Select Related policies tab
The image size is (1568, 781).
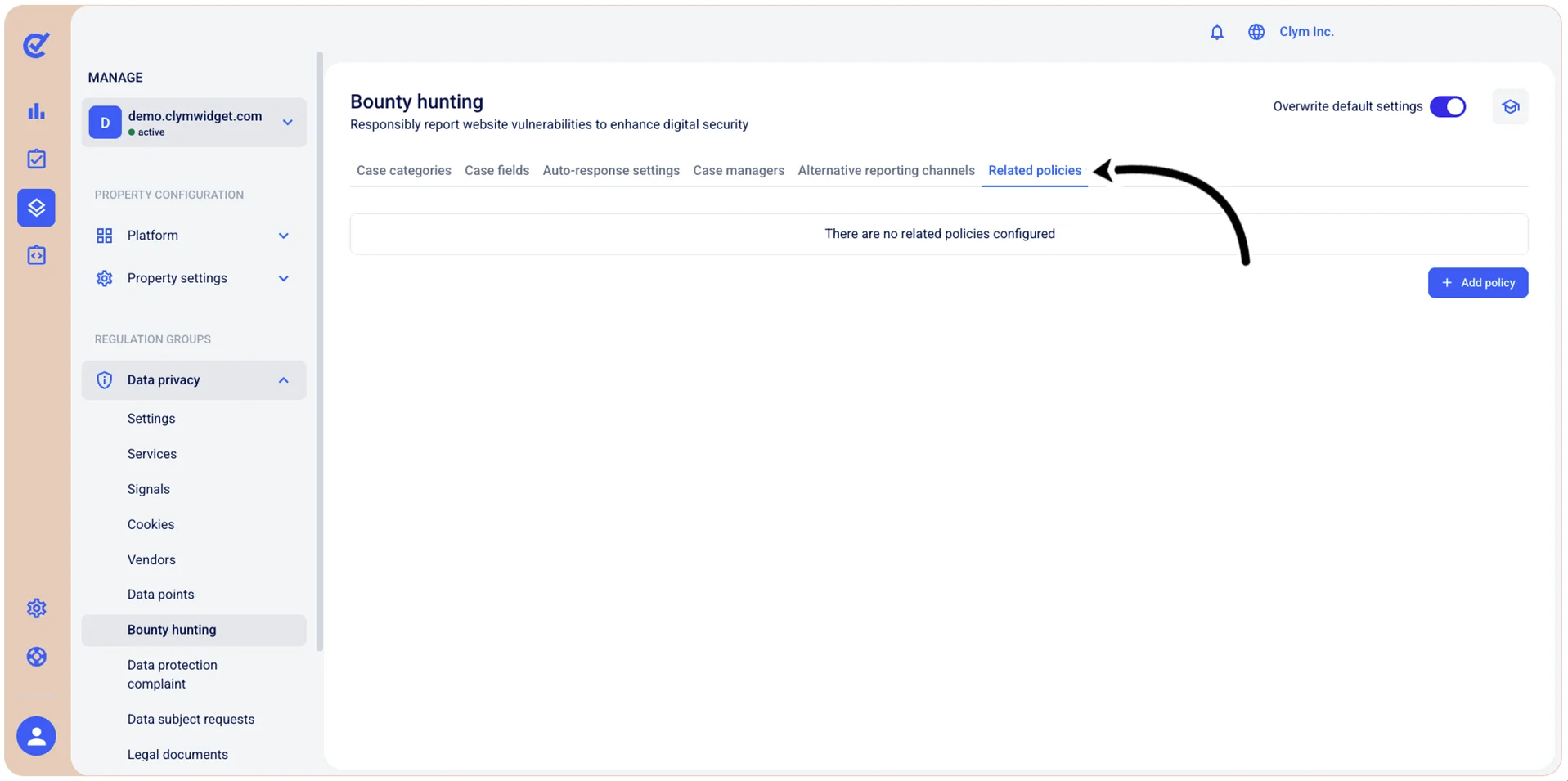(1035, 170)
